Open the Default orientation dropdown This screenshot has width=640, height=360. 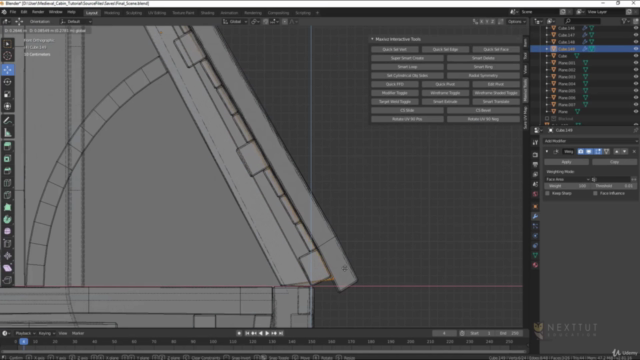point(76,22)
